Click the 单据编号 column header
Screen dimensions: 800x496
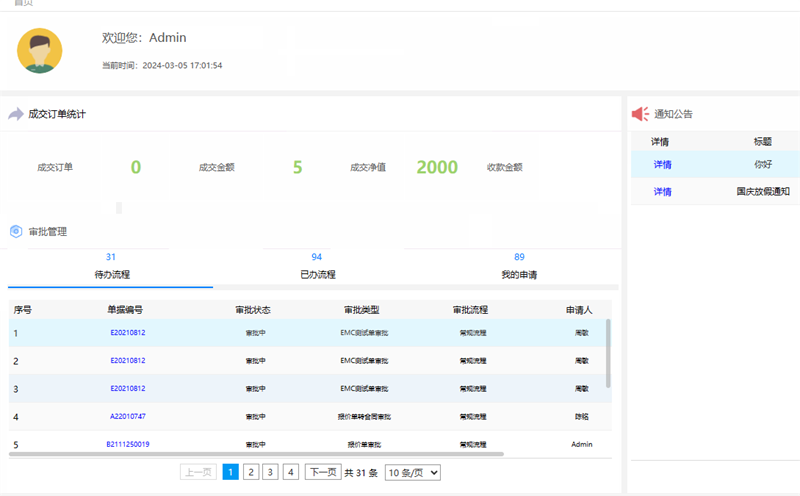click(x=125, y=310)
